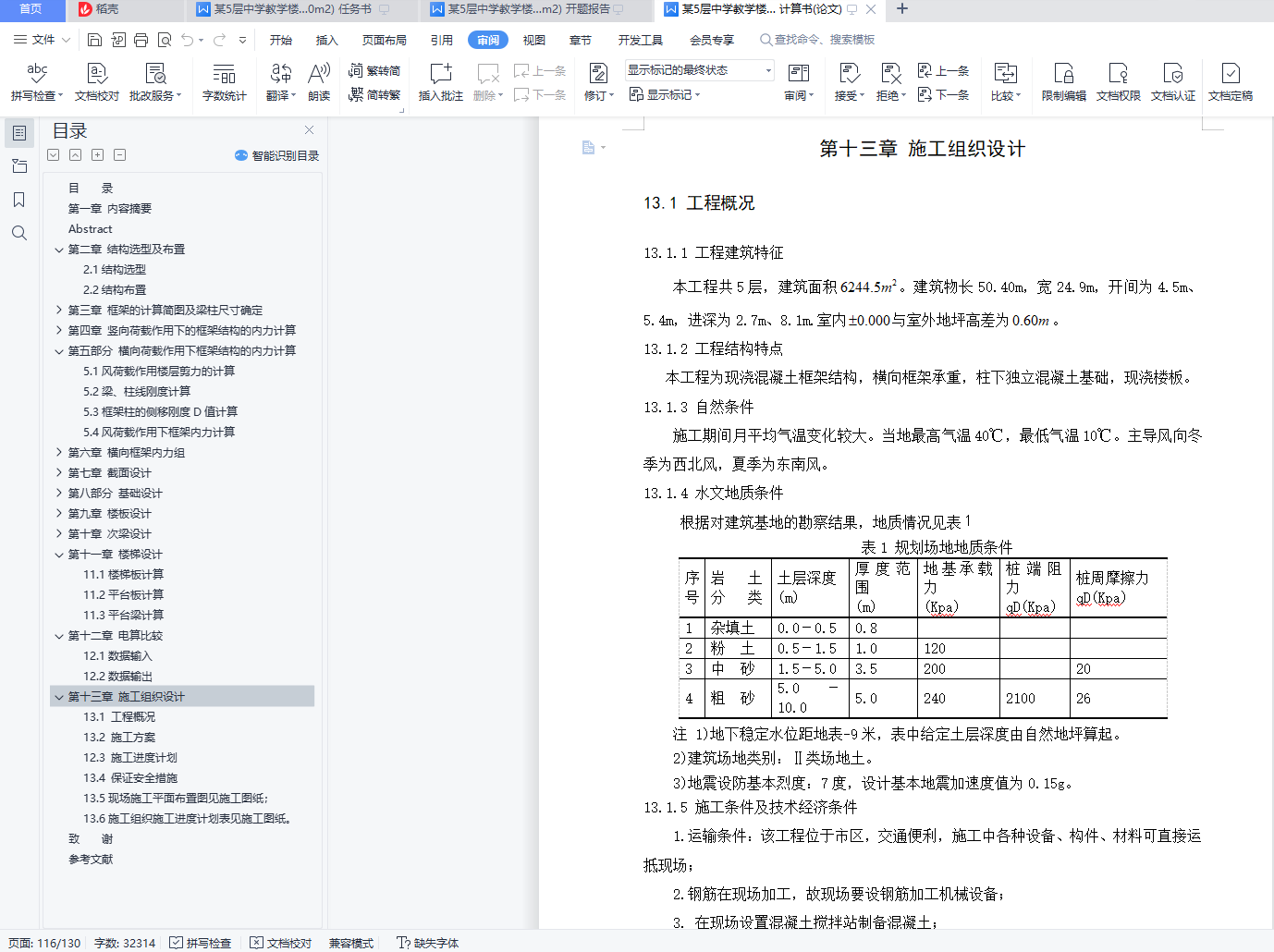Finalize the document (文档定稿)
The height and width of the screenshot is (952, 1274).
coord(1231,81)
